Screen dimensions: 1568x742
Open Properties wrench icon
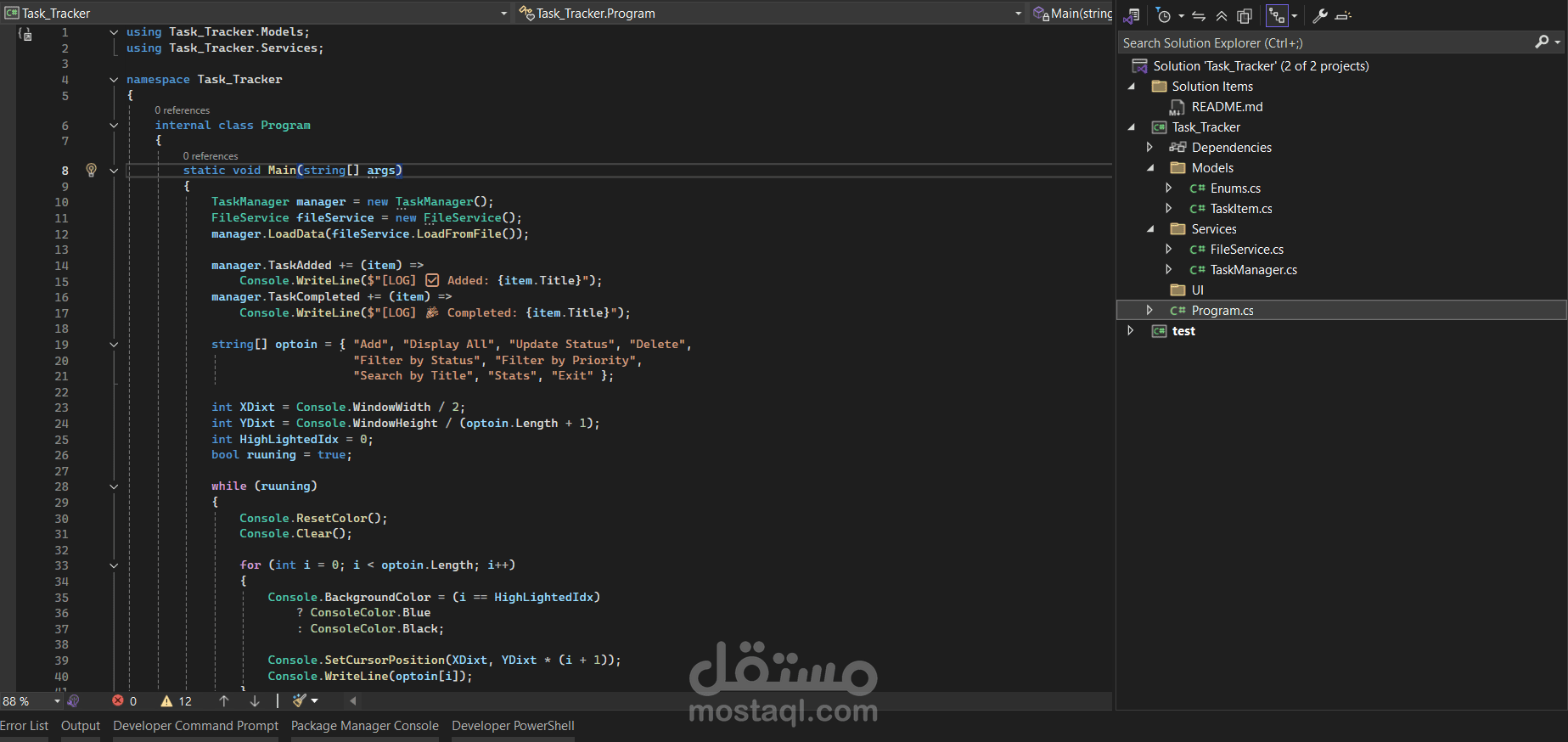coord(1320,15)
